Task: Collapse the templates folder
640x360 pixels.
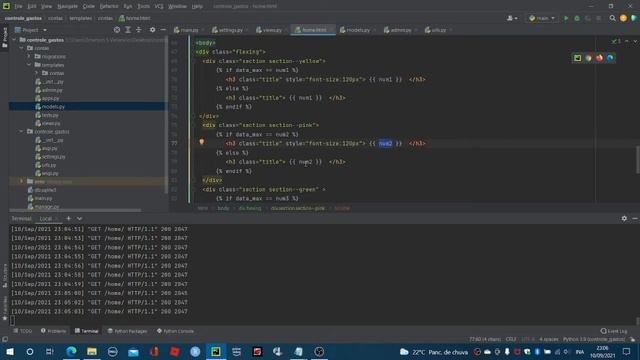Action: point(29,64)
